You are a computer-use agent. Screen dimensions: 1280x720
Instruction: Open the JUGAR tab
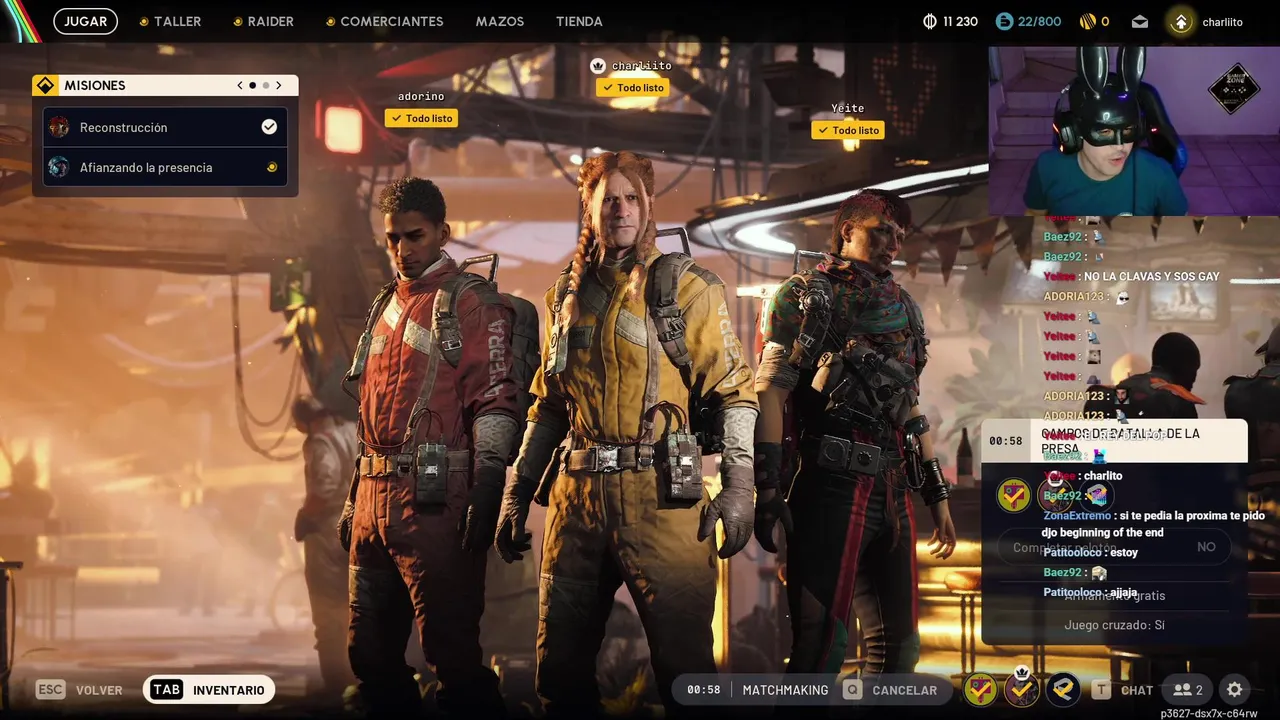[86, 21]
